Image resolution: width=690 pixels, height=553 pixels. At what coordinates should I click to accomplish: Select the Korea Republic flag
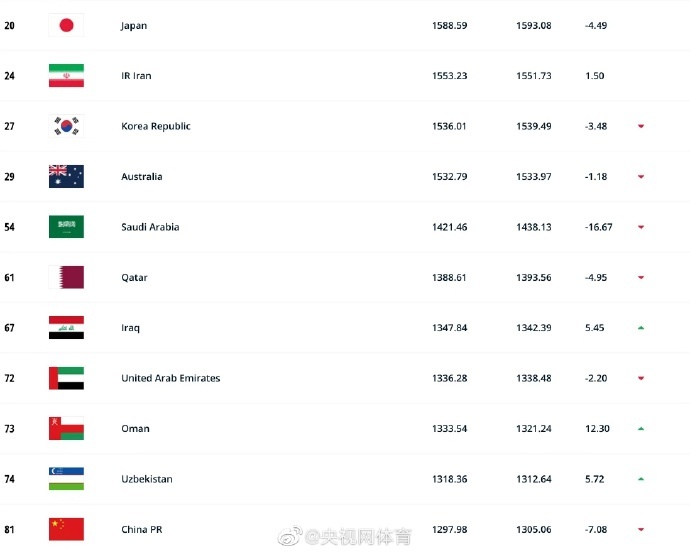click(66, 126)
